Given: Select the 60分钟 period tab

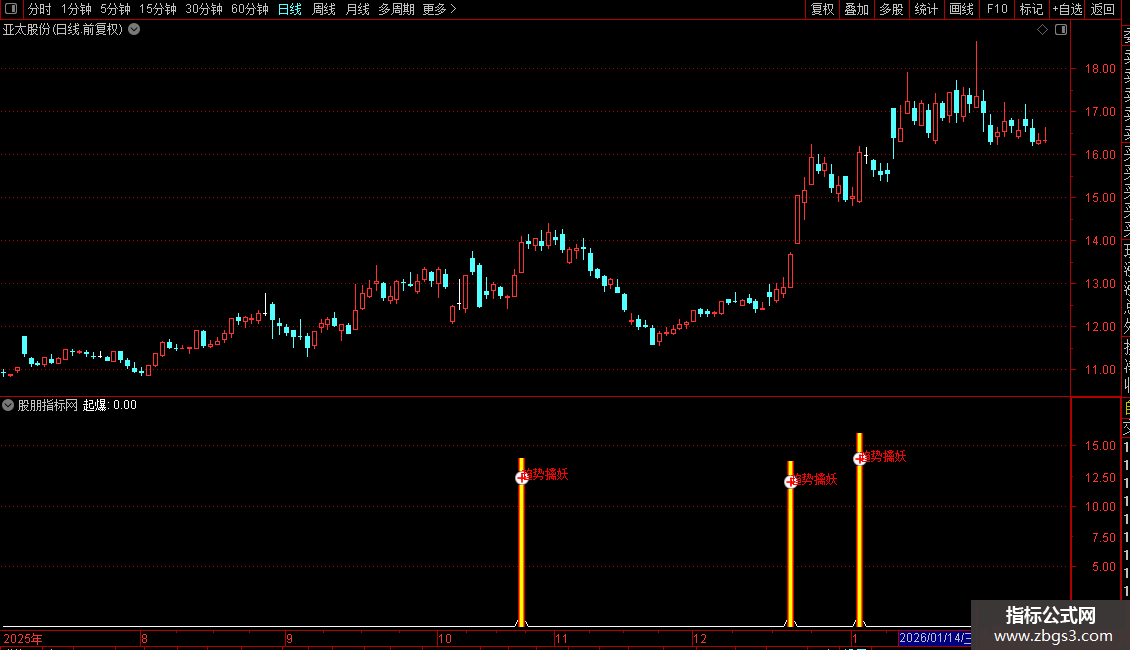Looking at the screenshot, I should (x=249, y=9).
